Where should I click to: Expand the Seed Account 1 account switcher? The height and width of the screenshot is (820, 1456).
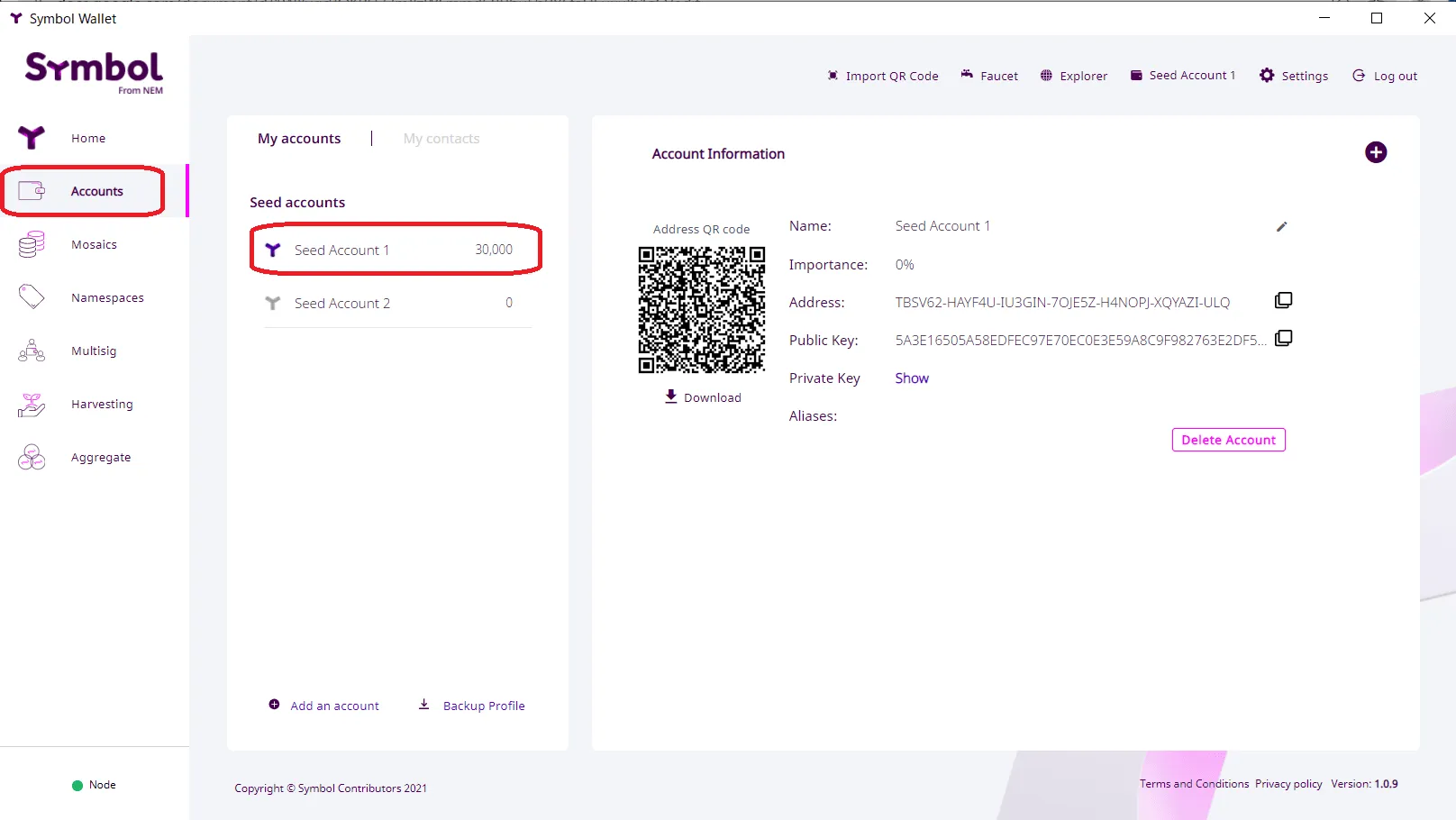pos(1183,76)
